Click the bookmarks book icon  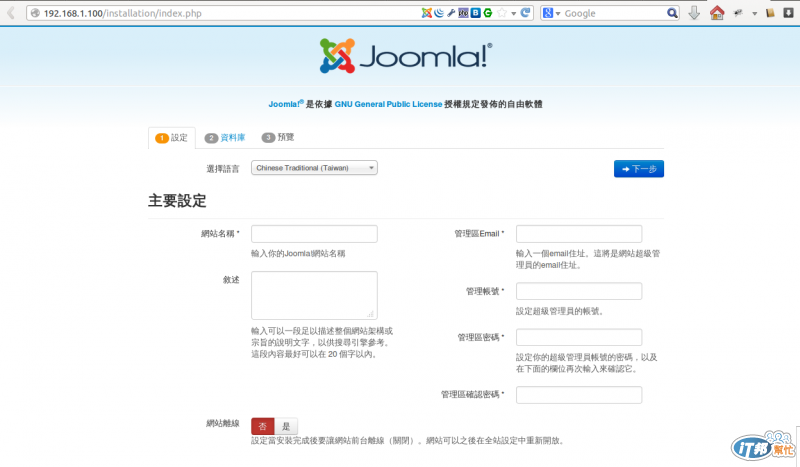click(x=770, y=13)
